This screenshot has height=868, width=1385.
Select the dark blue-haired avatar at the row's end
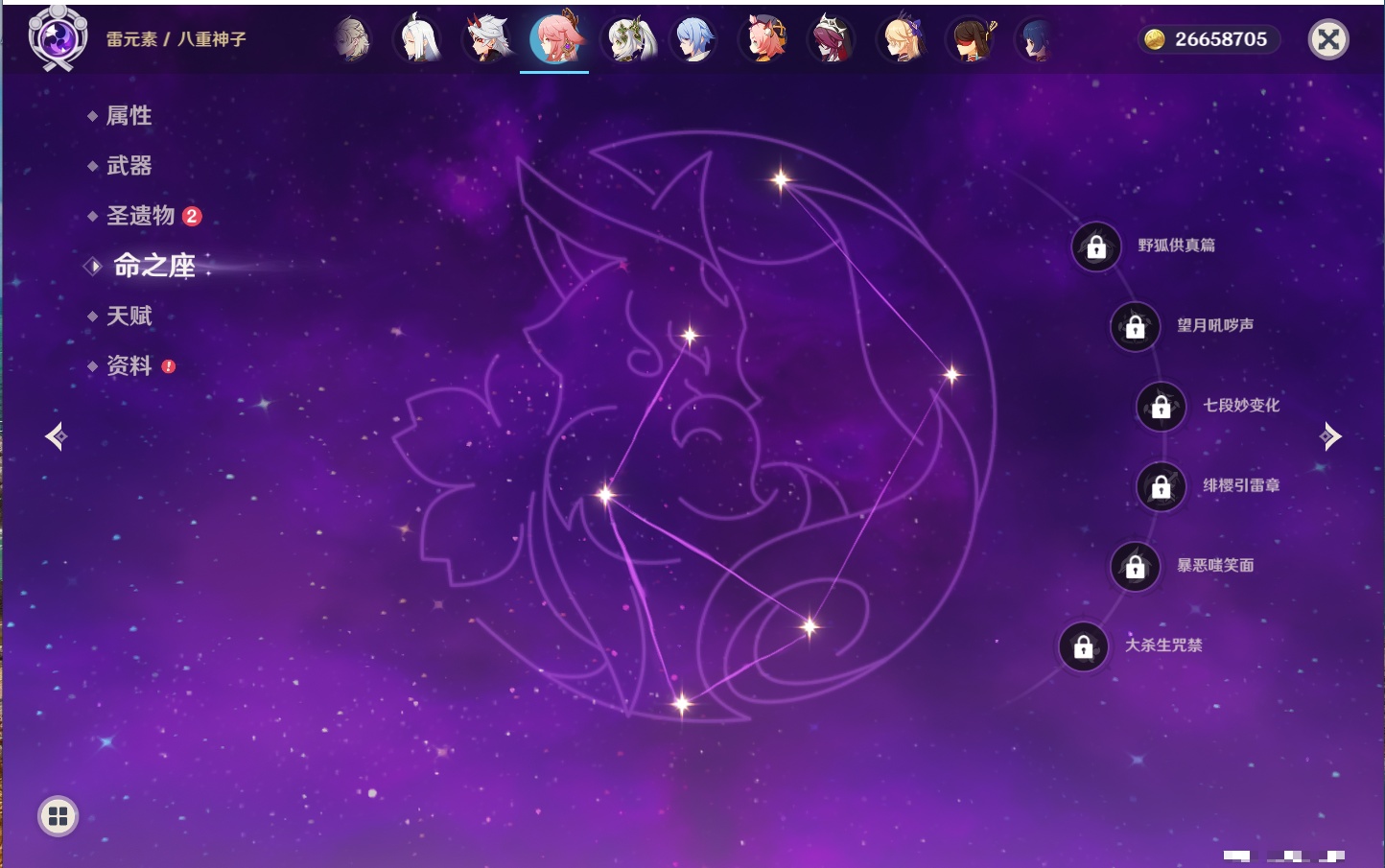pos(1035,39)
